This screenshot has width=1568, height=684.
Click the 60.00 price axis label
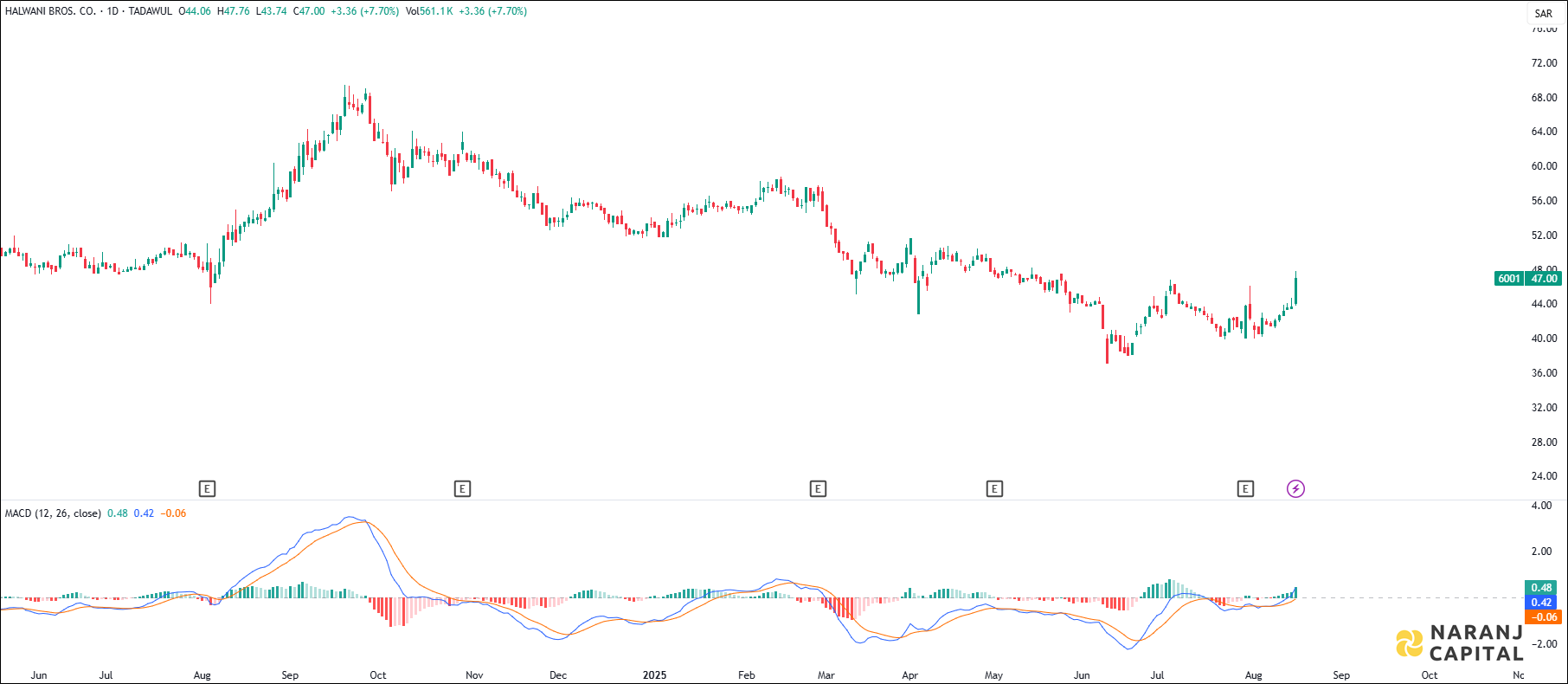click(1544, 166)
